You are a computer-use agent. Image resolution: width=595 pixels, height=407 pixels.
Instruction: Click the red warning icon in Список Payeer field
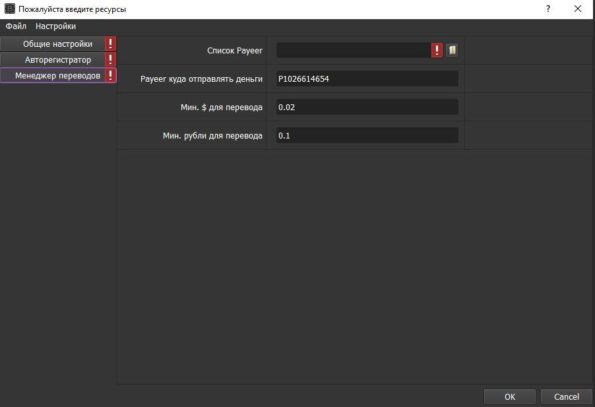click(437, 50)
